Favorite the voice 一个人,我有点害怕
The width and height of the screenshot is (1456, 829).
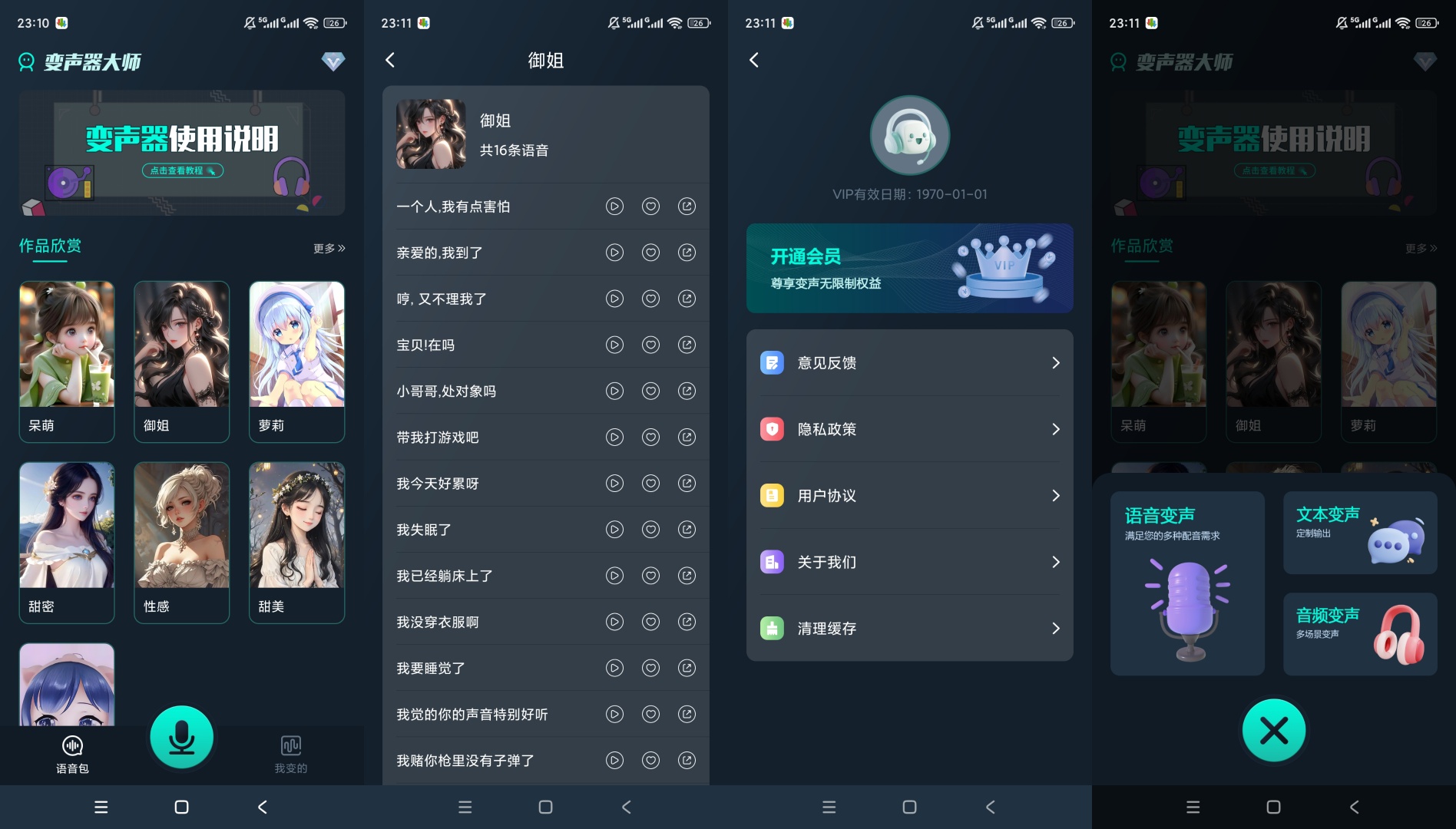pos(650,206)
